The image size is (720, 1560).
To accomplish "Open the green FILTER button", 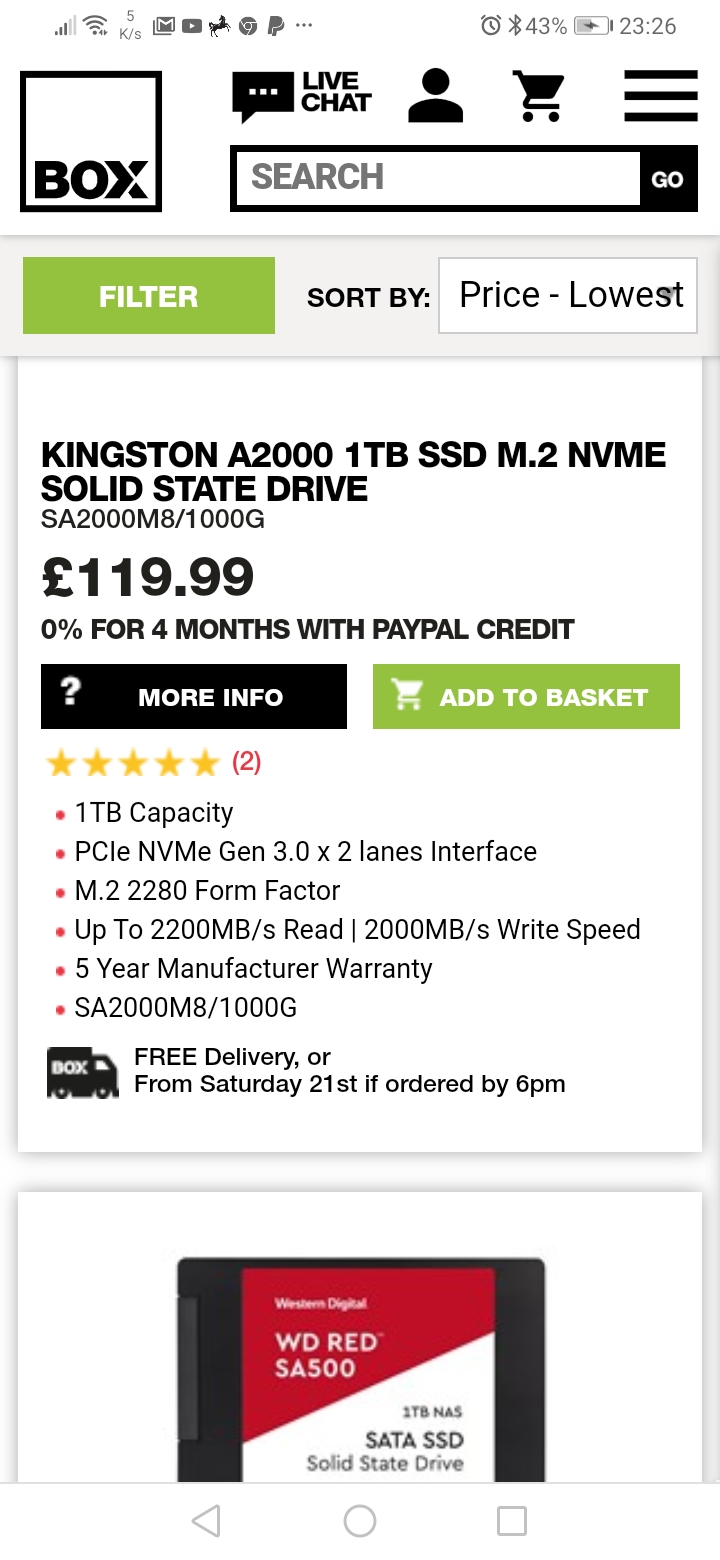I will [149, 296].
